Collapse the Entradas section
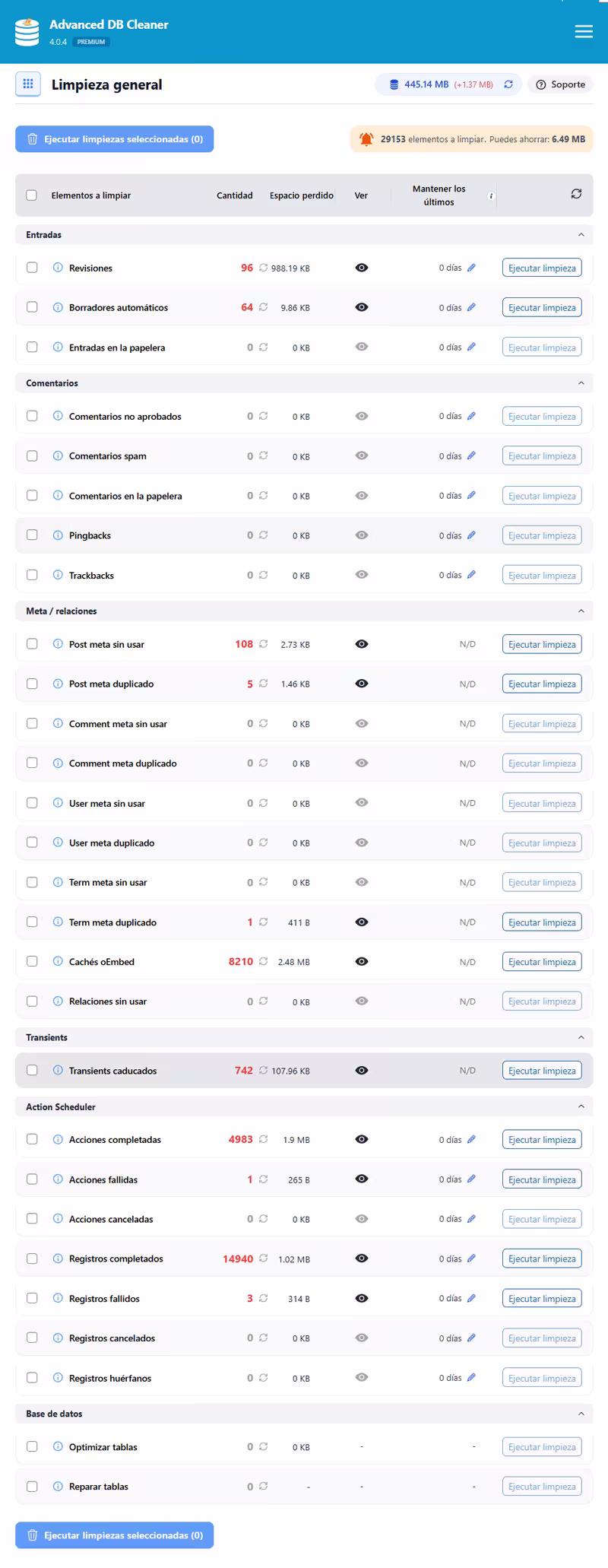 pyautogui.click(x=581, y=235)
